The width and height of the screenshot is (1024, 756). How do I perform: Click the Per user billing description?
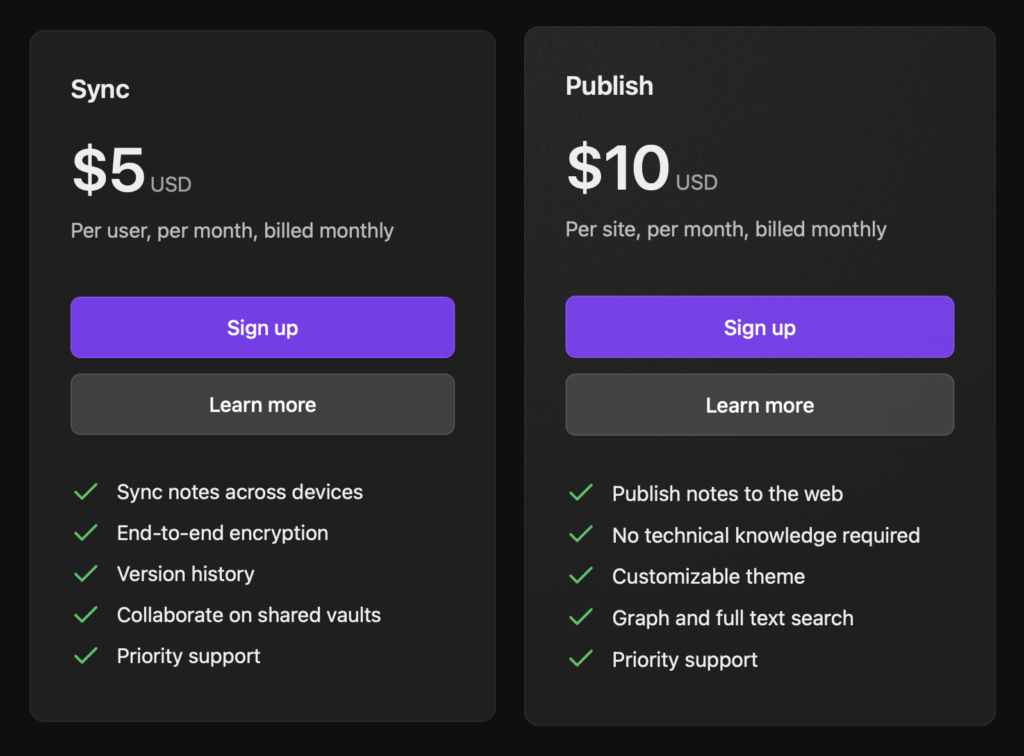[232, 231]
